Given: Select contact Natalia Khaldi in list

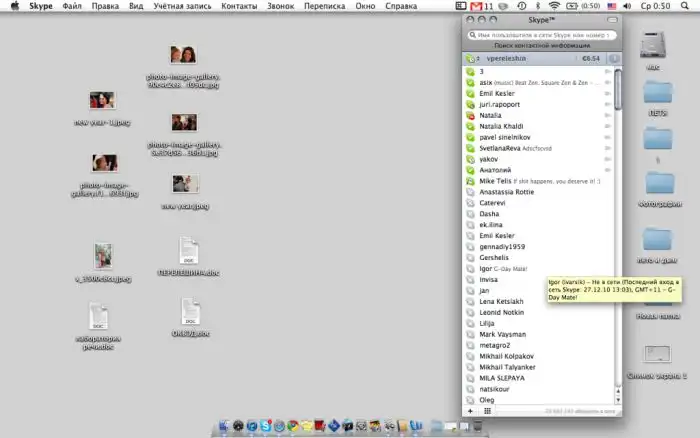Looking at the screenshot, I should point(505,127).
